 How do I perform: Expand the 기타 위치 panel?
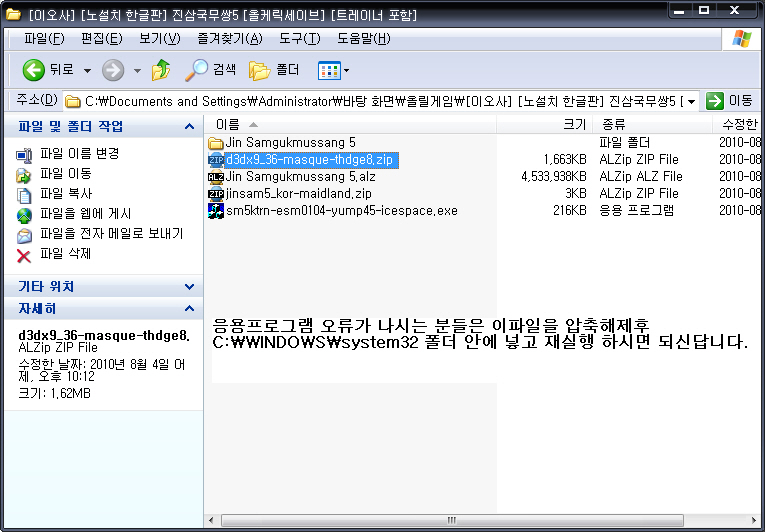click(189, 286)
